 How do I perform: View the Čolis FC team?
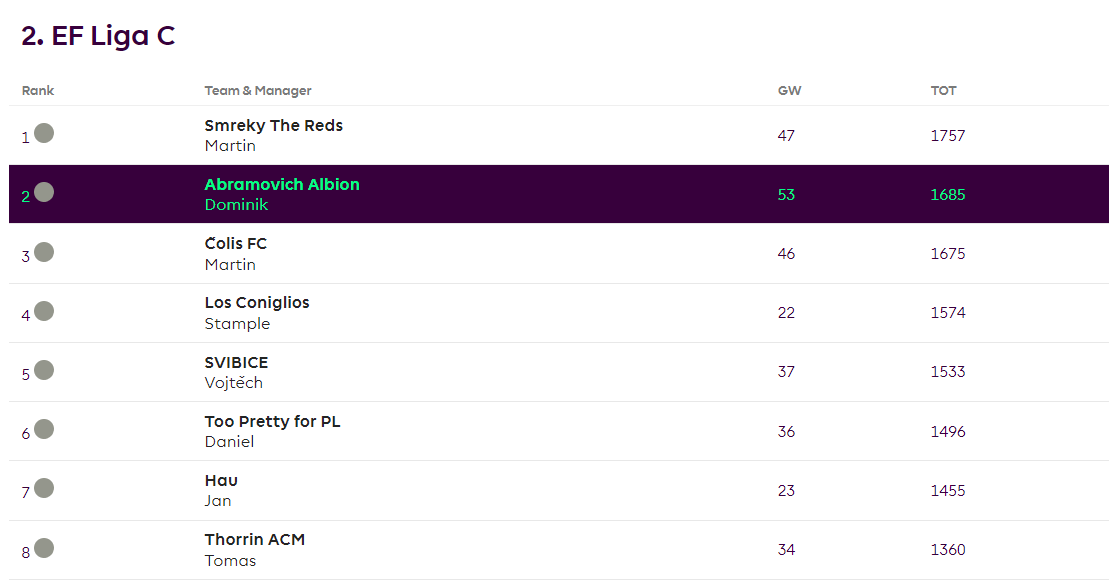(x=236, y=244)
